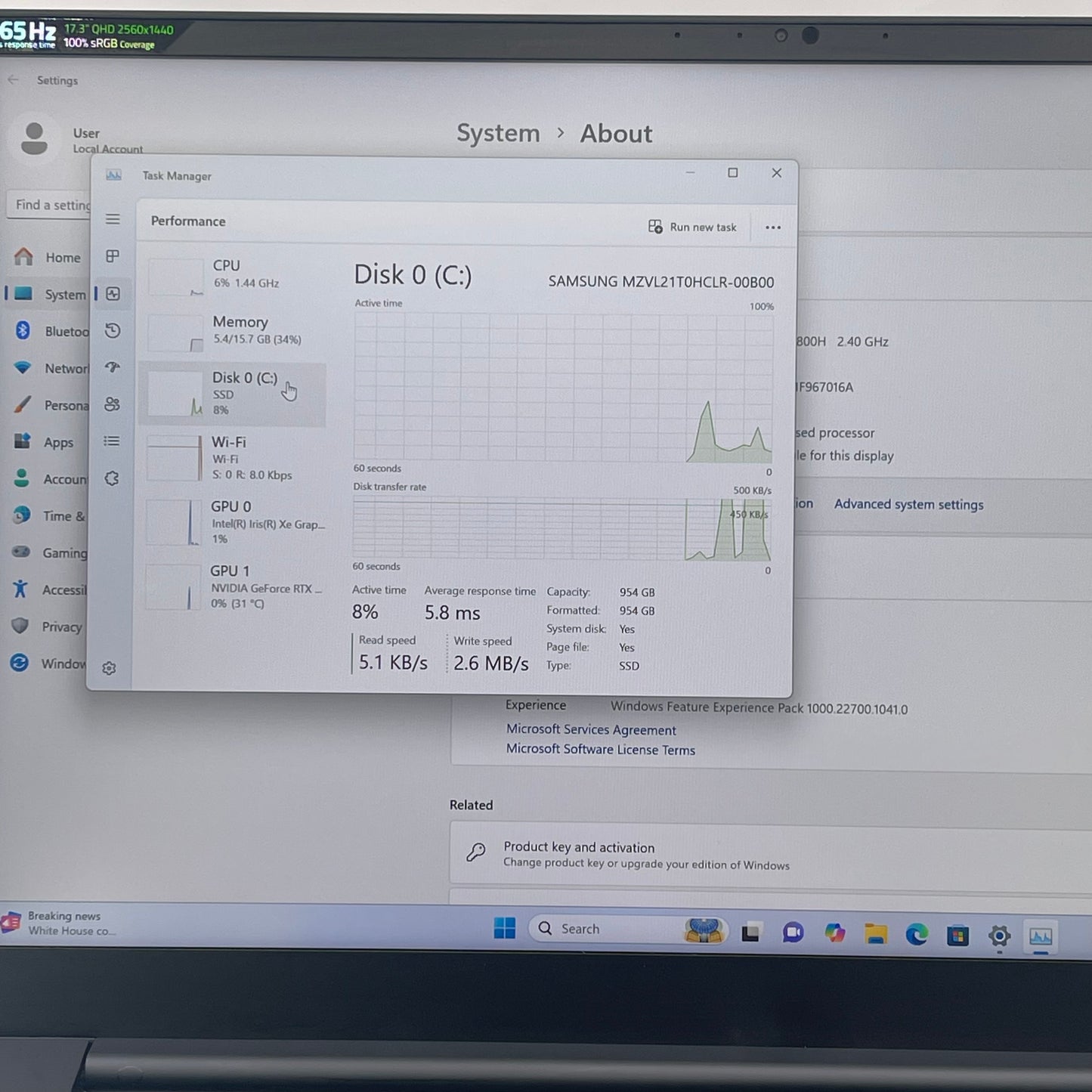Open Network & internet in Settings sidebar

click(x=50, y=368)
